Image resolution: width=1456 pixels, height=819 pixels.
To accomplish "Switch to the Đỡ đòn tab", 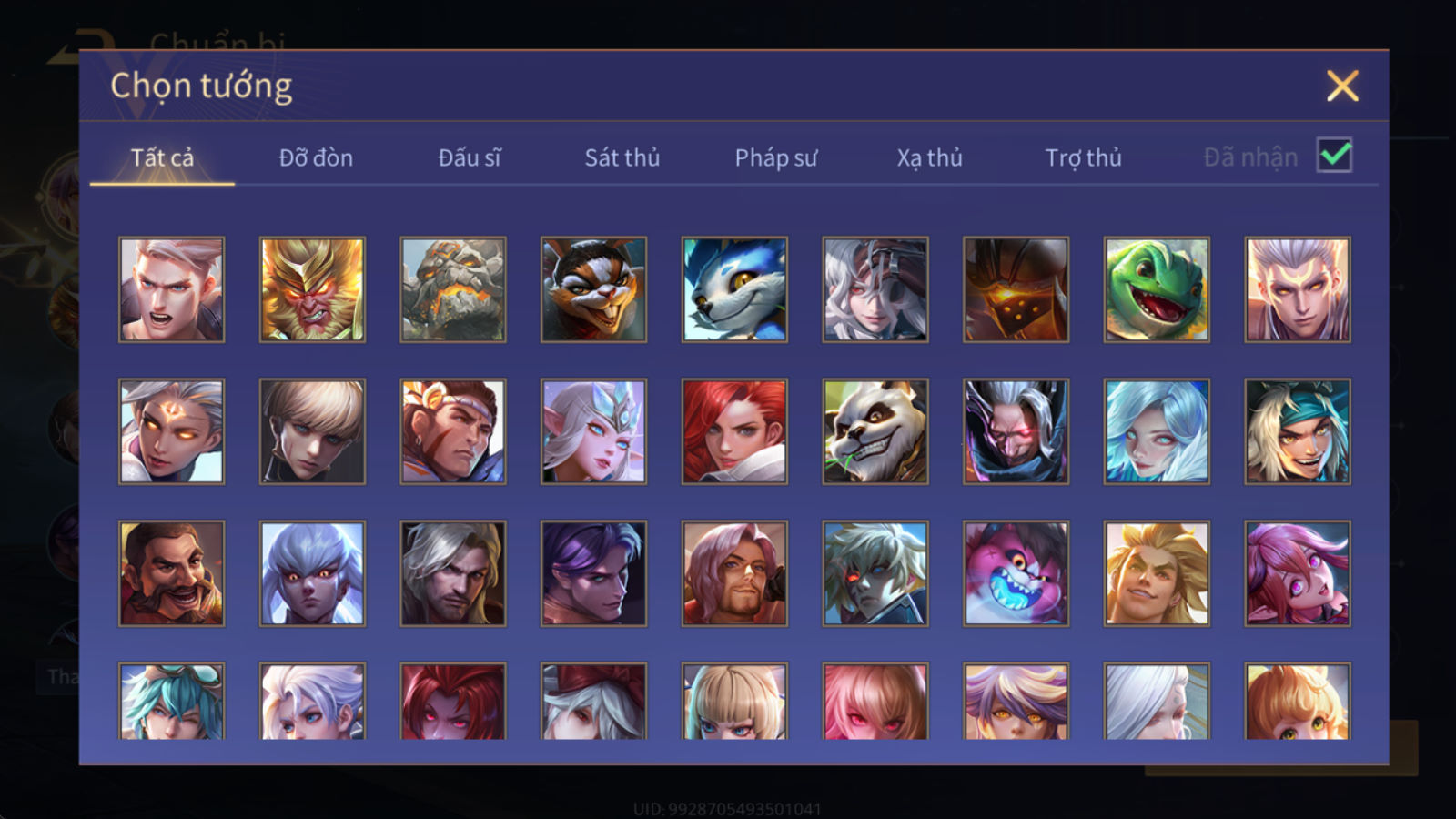I will pyautogui.click(x=316, y=157).
